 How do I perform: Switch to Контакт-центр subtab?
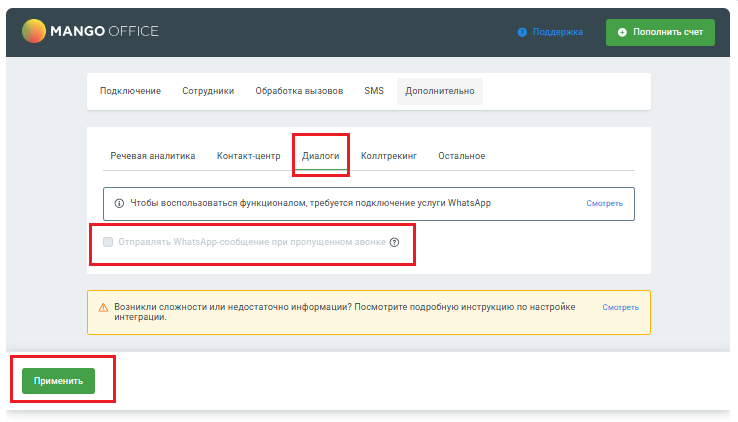(249, 156)
